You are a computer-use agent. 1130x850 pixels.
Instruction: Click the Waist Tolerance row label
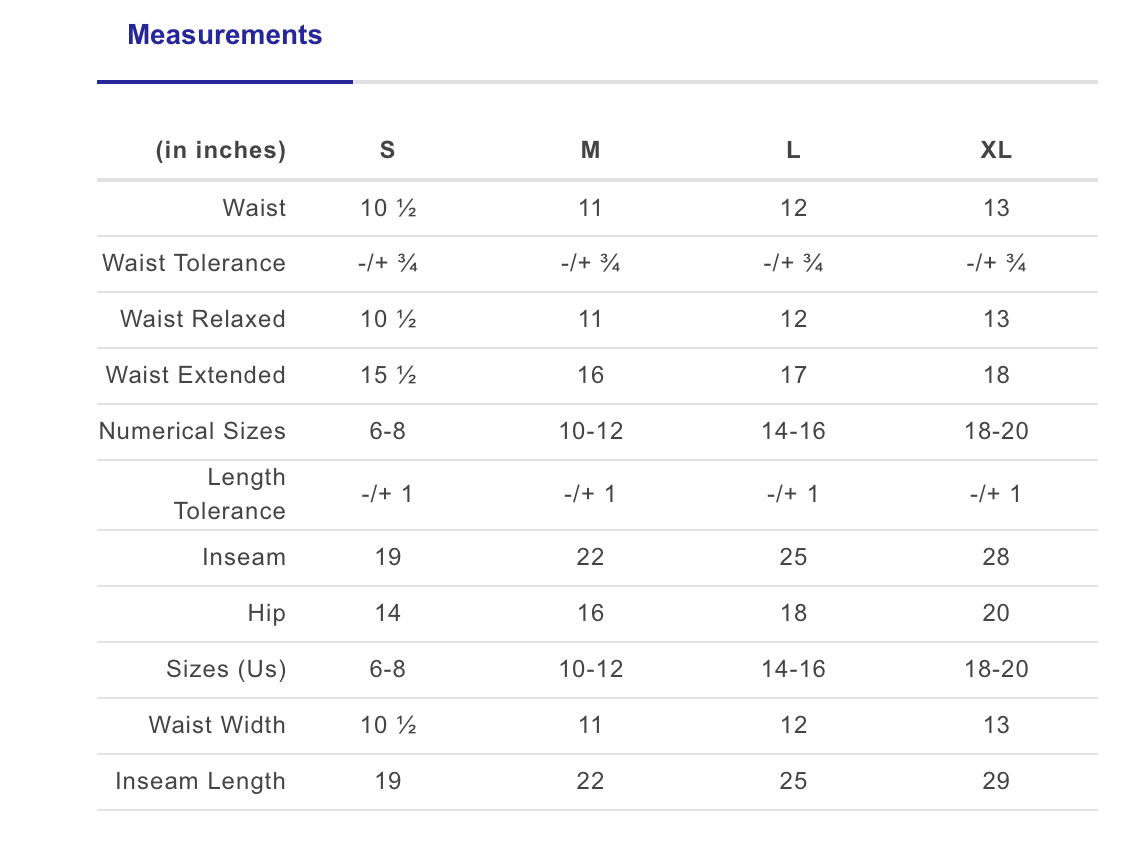(194, 263)
